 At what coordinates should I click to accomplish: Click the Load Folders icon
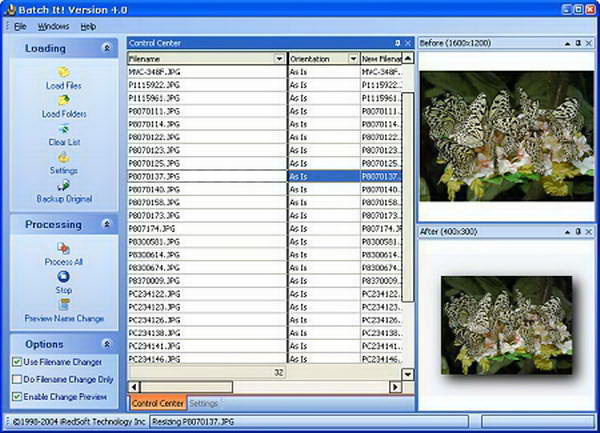(64, 100)
